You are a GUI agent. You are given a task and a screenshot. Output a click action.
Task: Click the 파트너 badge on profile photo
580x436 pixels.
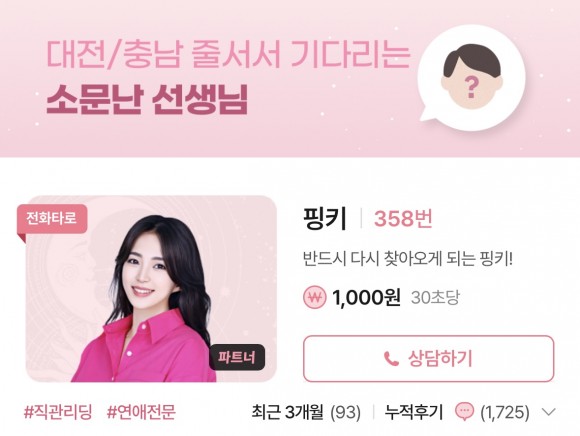point(237,357)
